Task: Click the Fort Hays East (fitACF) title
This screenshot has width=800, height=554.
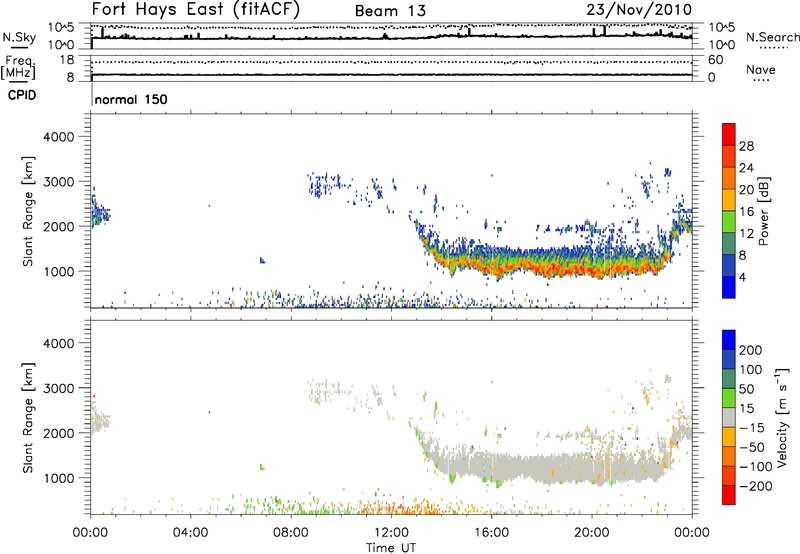Action: click(195, 10)
